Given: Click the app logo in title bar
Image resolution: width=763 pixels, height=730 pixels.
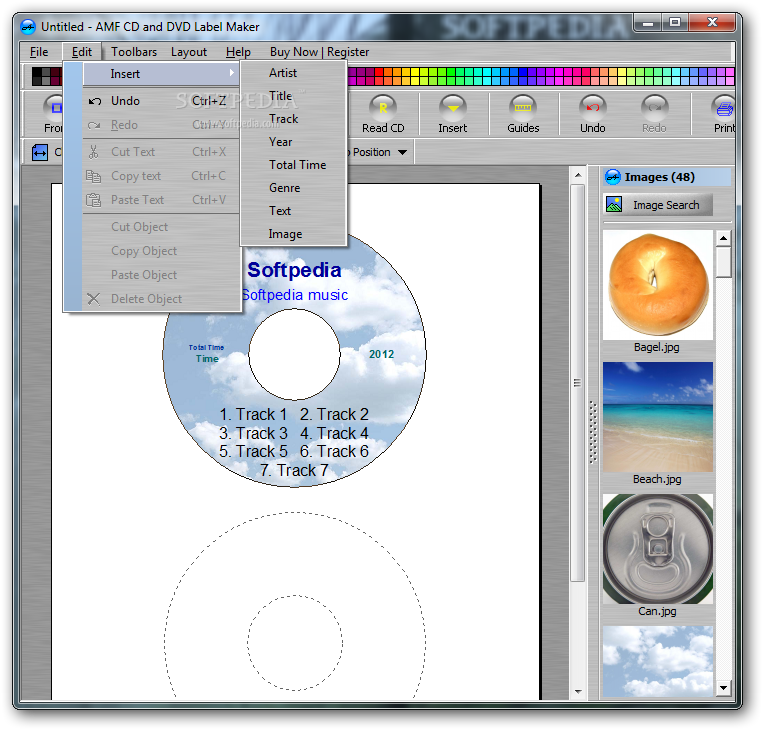Looking at the screenshot, I should pyautogui.click(x=28, y=27).
